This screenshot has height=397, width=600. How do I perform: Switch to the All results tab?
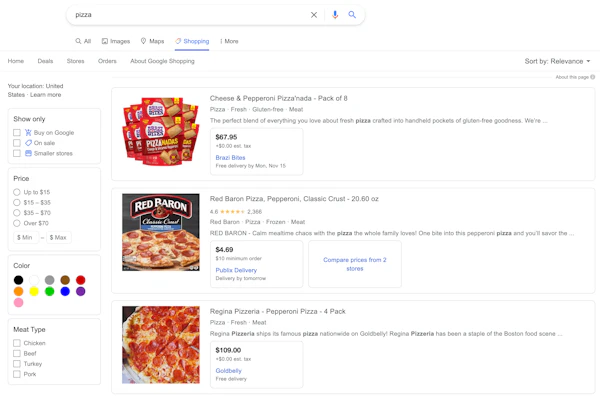point(83,41)
